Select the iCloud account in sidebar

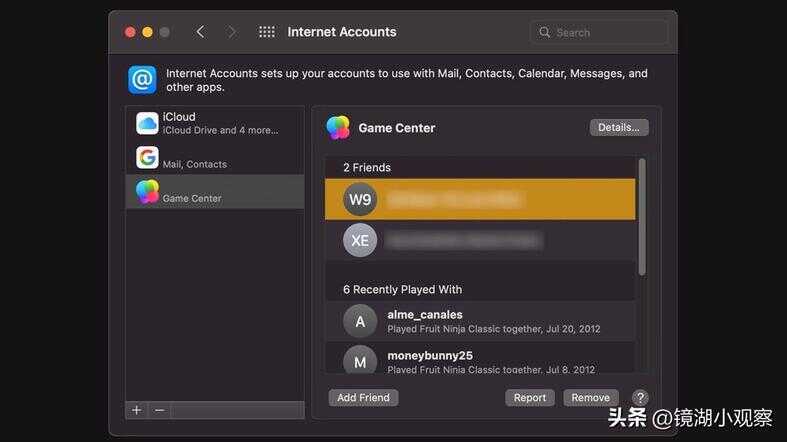point(215,123)
